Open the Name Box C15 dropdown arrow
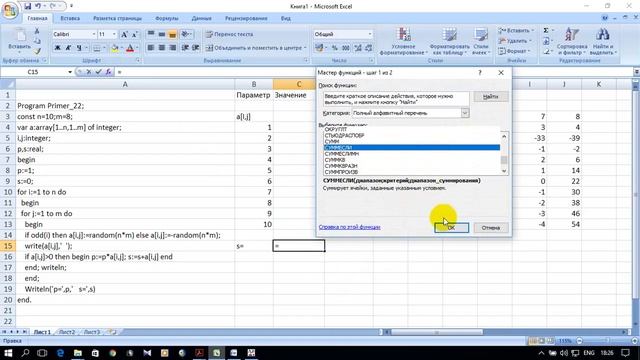The height and width of the screenshot is (360, 640). pyautogui.click(x=70, y=72)
